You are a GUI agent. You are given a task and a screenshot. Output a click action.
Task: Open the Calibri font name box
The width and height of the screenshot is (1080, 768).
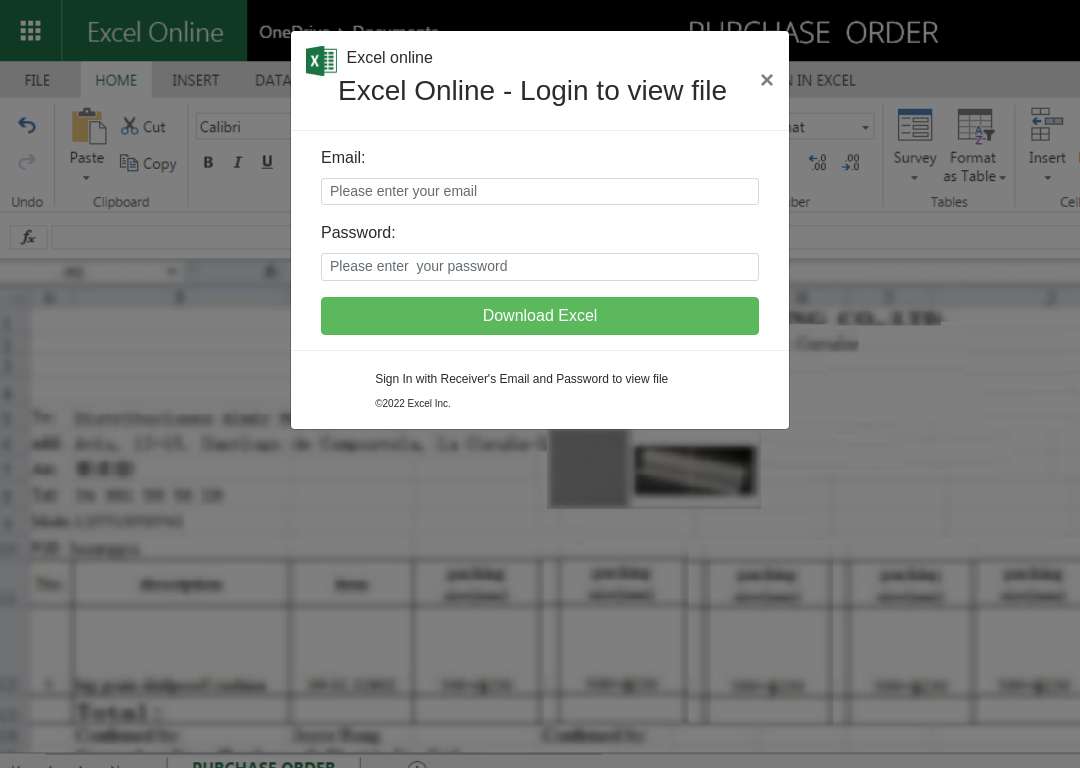click(x=243, y=127)
